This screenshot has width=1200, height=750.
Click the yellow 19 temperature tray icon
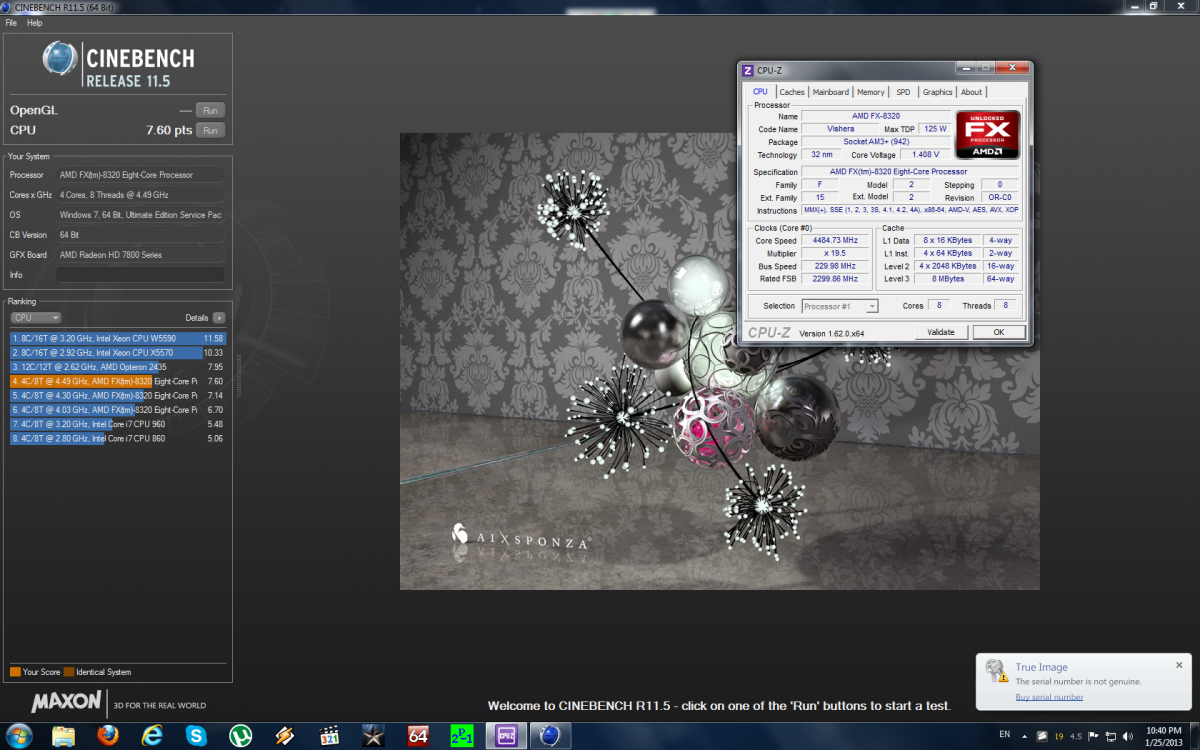point(1059,736)
